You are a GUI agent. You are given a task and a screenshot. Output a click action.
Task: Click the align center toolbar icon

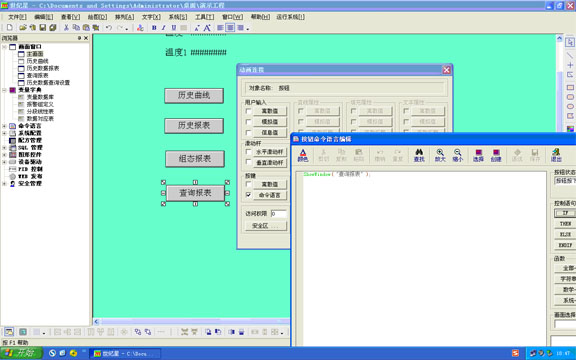(230, 28)
